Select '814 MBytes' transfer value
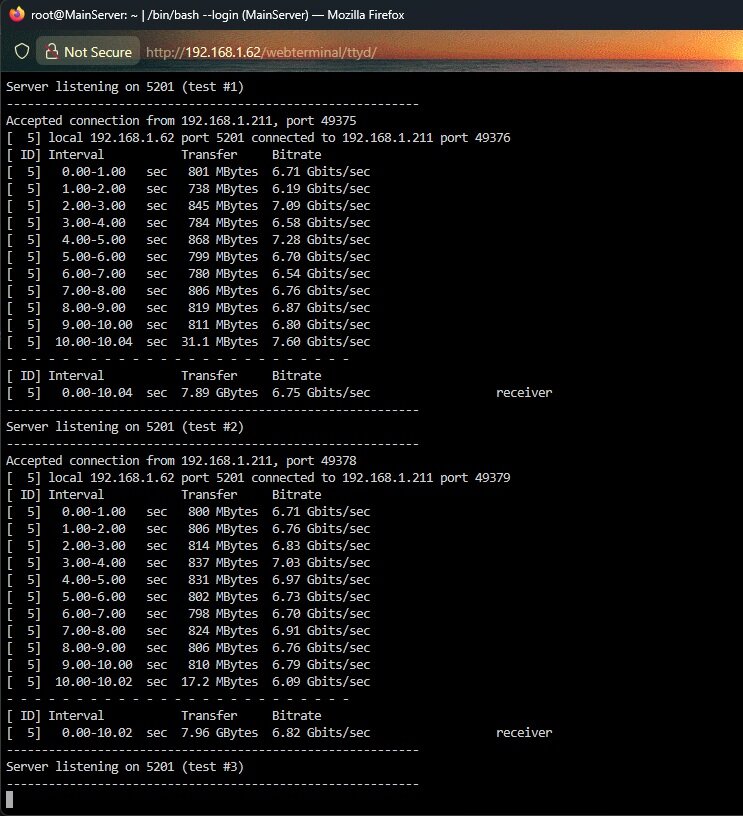Image resolution: width=743 pixels, height=816 pixels. [x=223, y=546]
